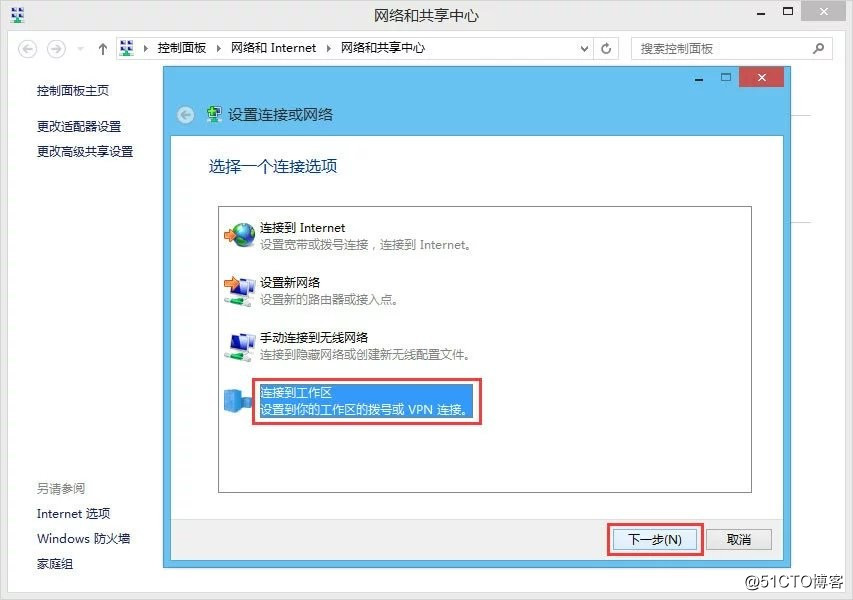Open 网络和共享中心 breadcrumb
This screenshot has width=853, height=600.
click(x=383, y=48)
